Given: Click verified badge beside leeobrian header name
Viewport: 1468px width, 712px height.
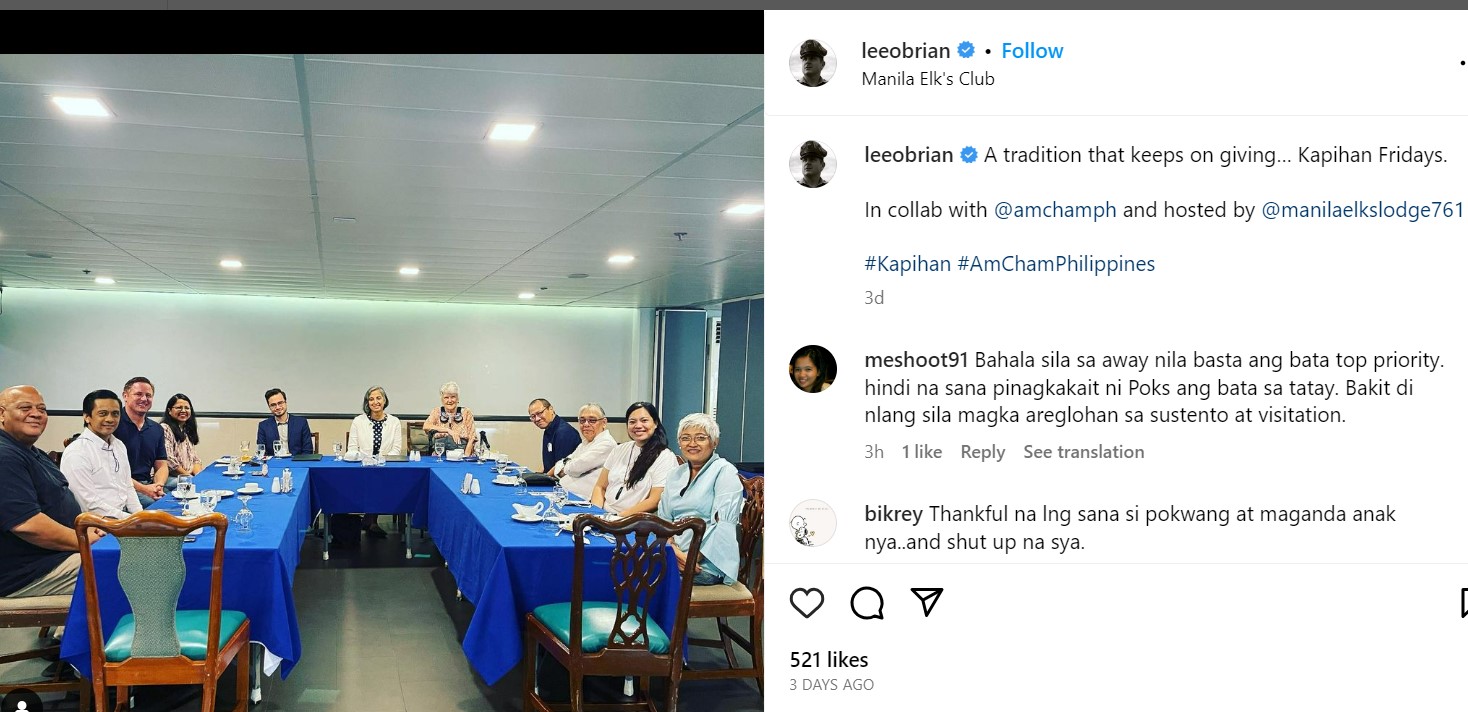Looking at the screenshot, I should click(966, 50).
